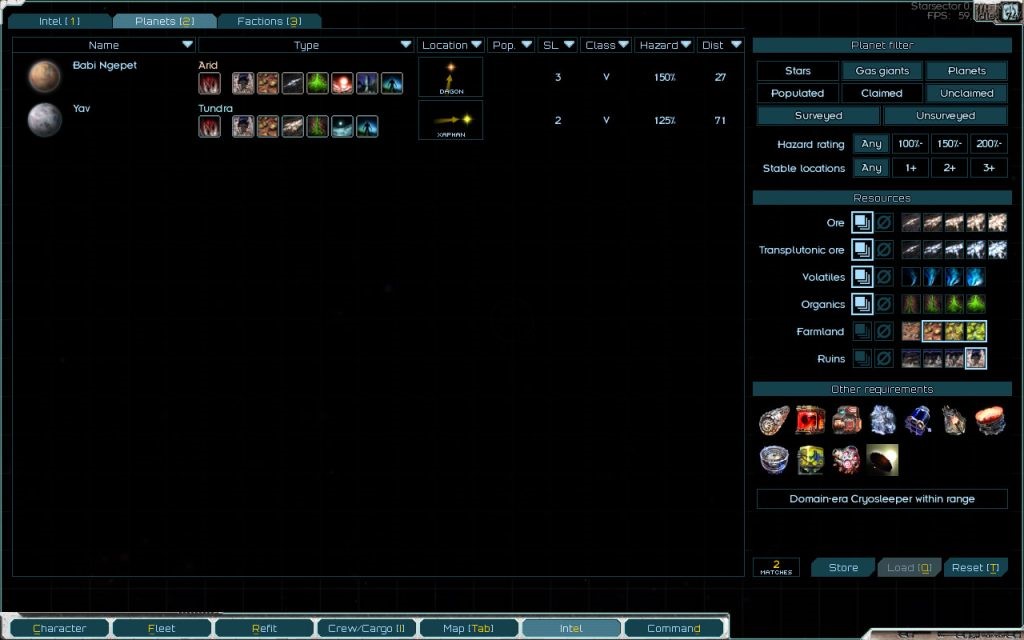Sort the list by Dist column
Image resolution: width=1024 pixels, height=640 pixels.
click(x=721, y=45)
